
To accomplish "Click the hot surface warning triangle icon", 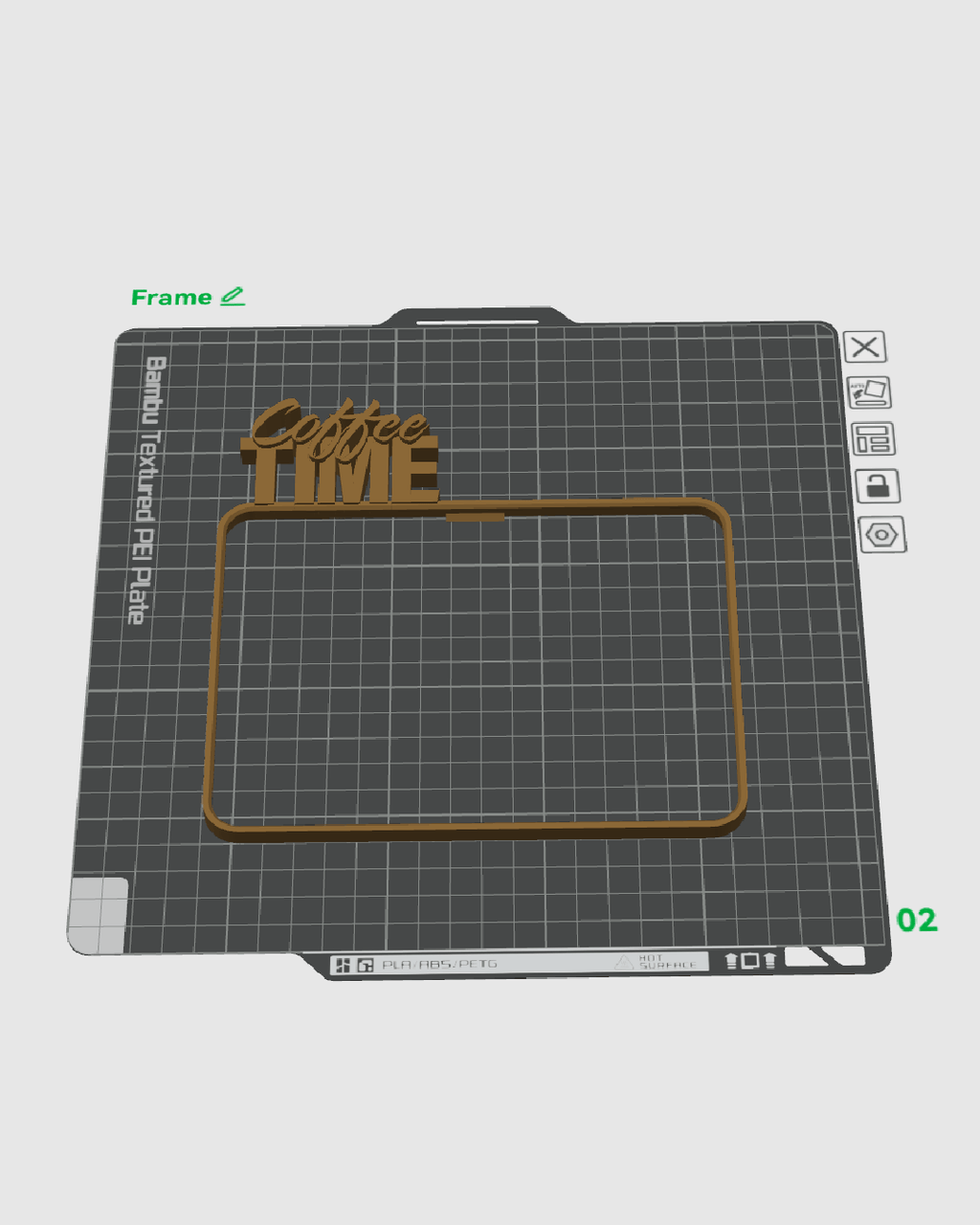I will point(625,962).
